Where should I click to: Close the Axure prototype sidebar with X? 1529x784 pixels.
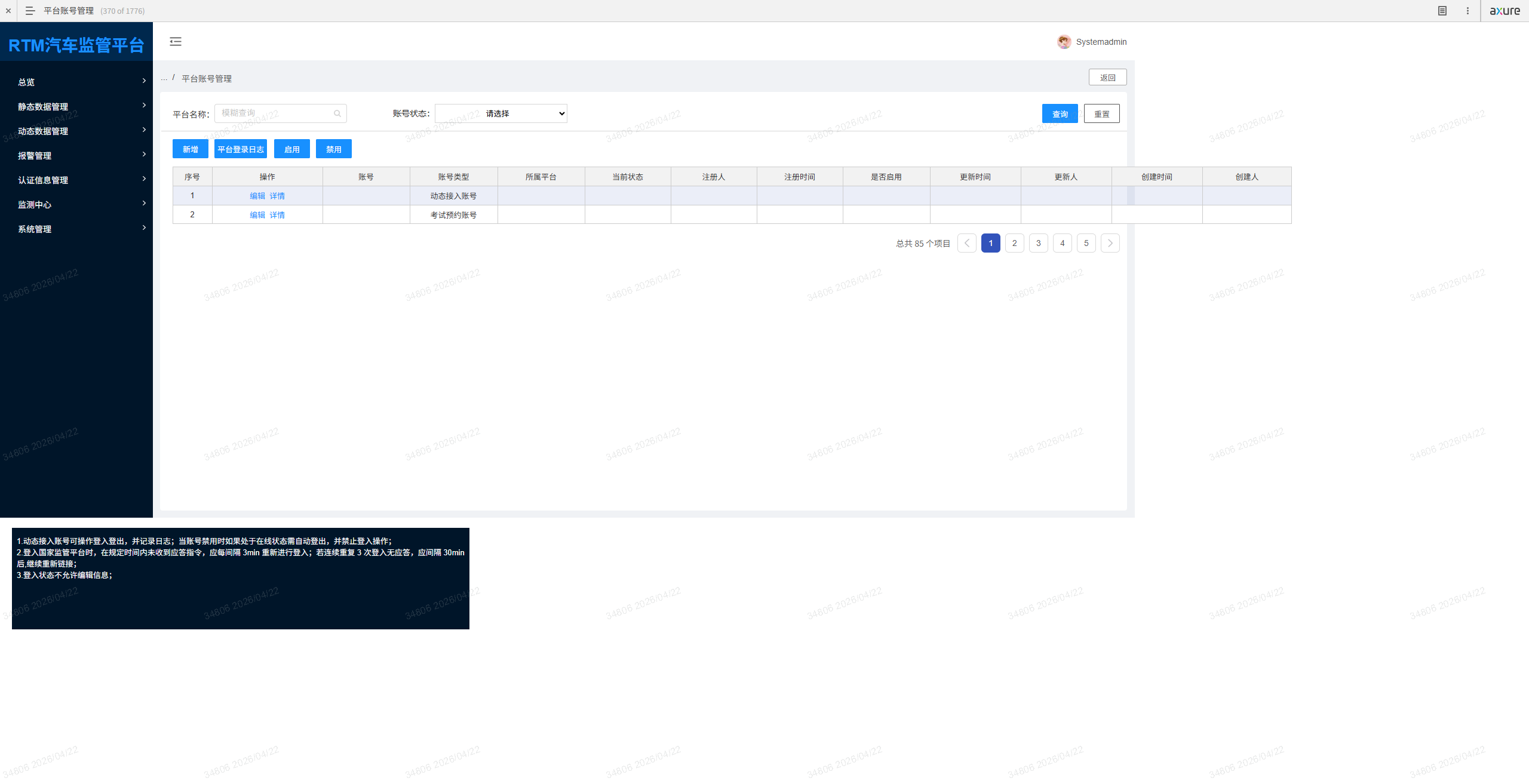click(8, 11)
